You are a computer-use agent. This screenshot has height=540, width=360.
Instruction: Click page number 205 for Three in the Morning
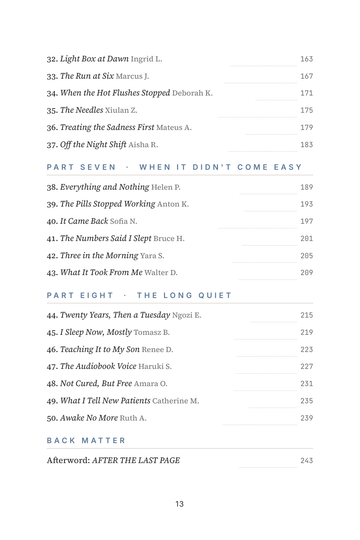coord(306,256)
